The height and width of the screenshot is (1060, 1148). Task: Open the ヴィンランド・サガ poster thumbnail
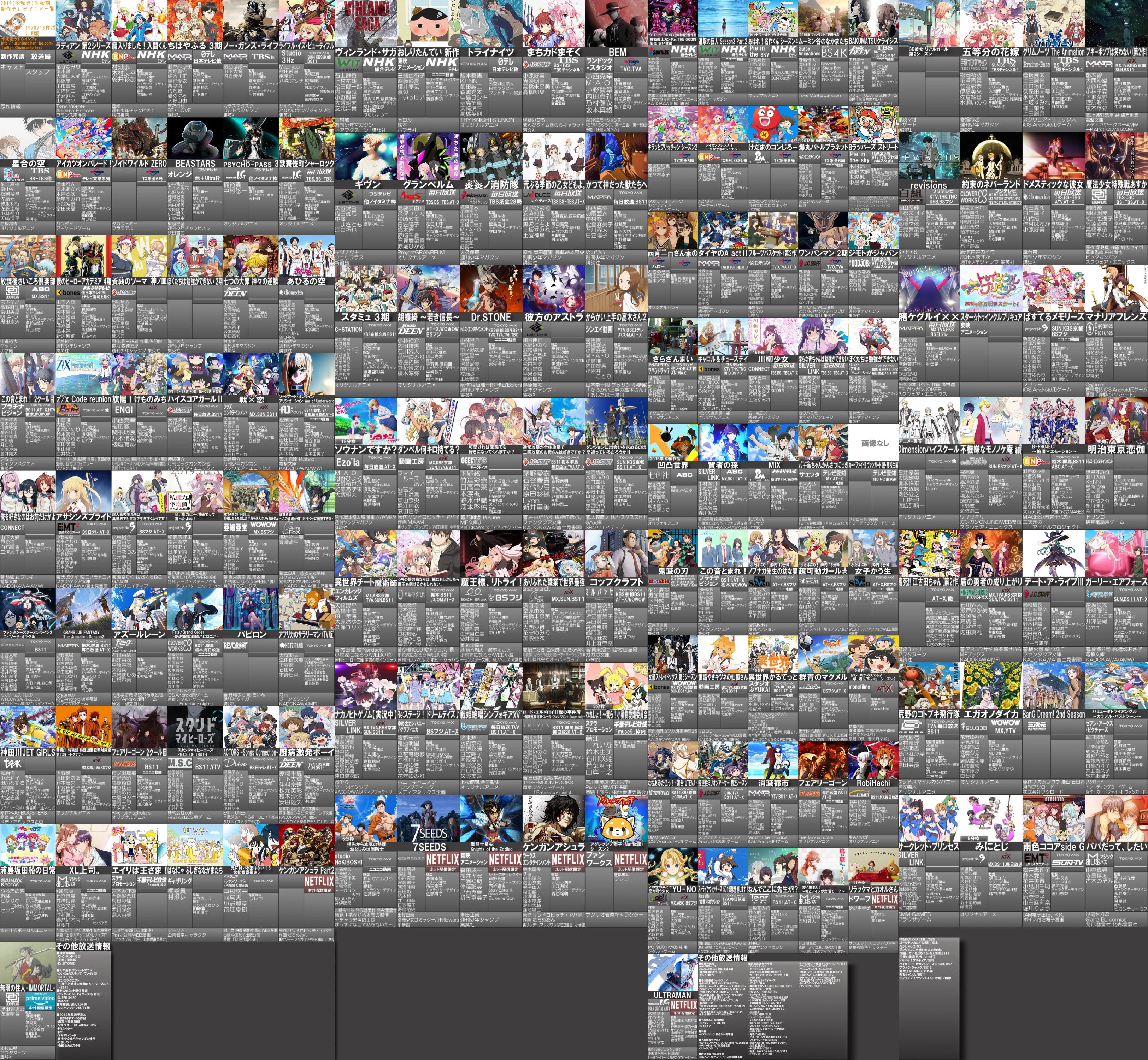(365, 24)
